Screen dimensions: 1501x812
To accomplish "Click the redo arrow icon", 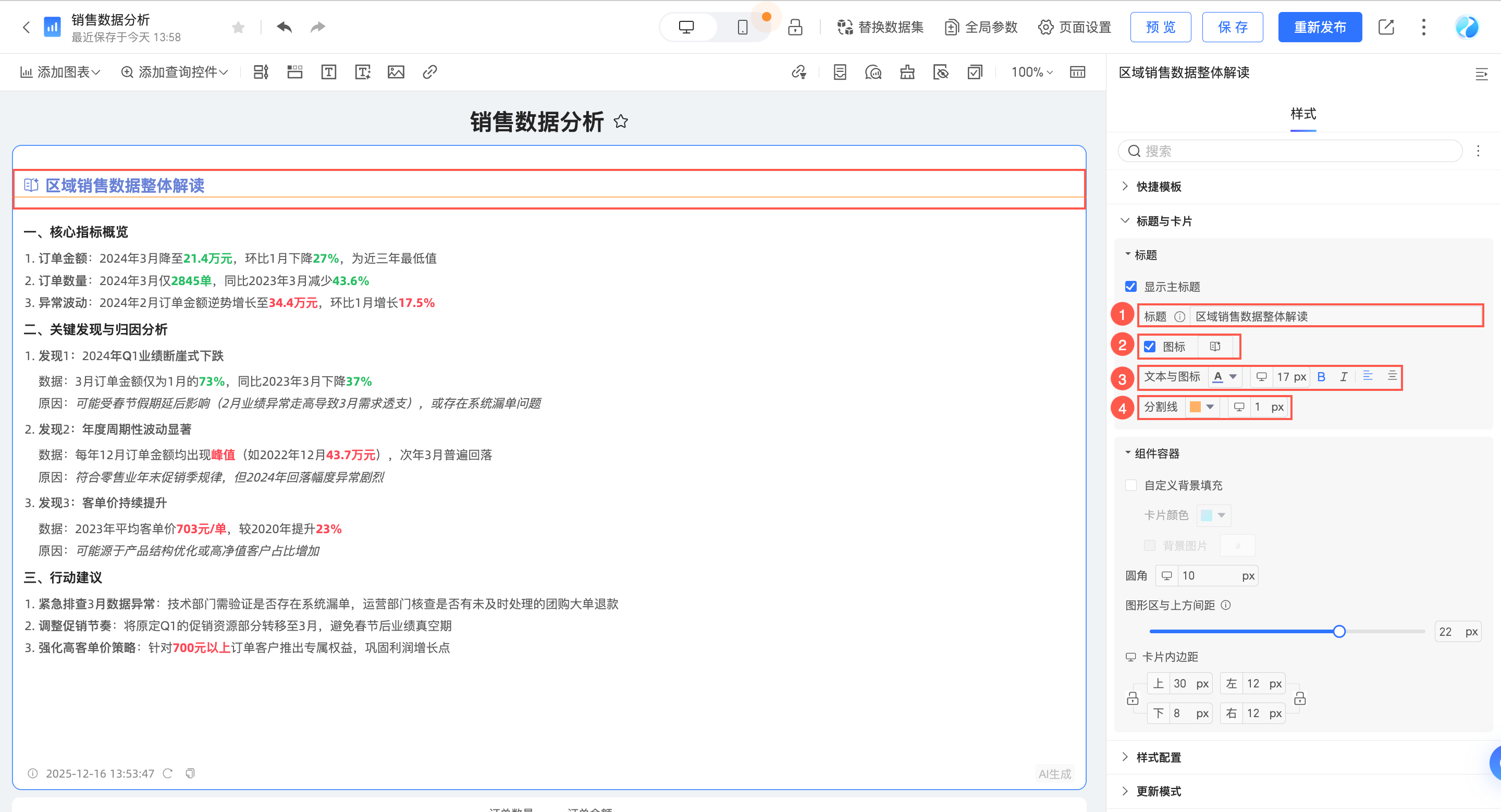I will click(x=317, y=28).
